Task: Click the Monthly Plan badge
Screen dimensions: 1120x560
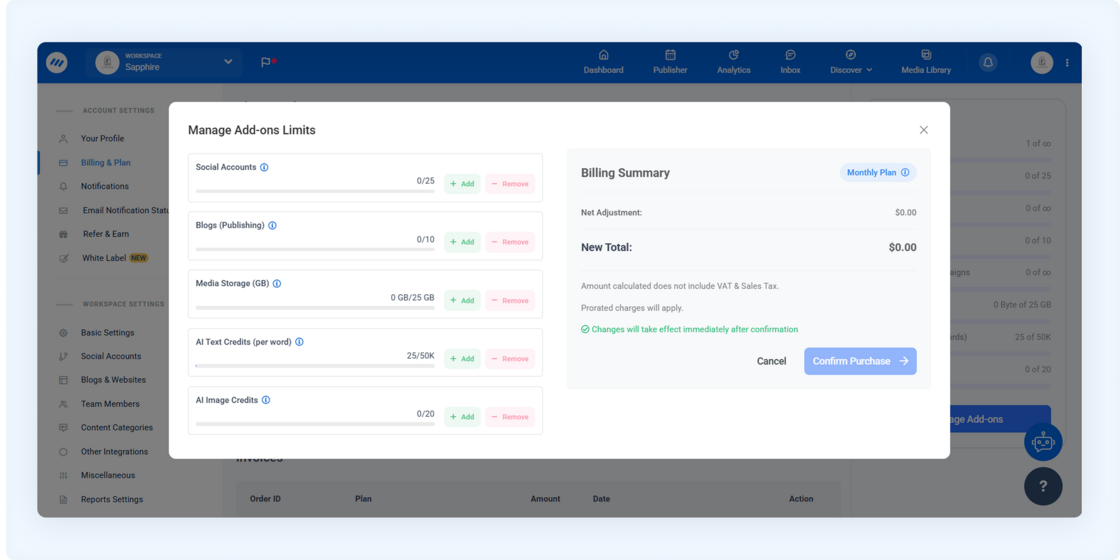Action: 878,172
